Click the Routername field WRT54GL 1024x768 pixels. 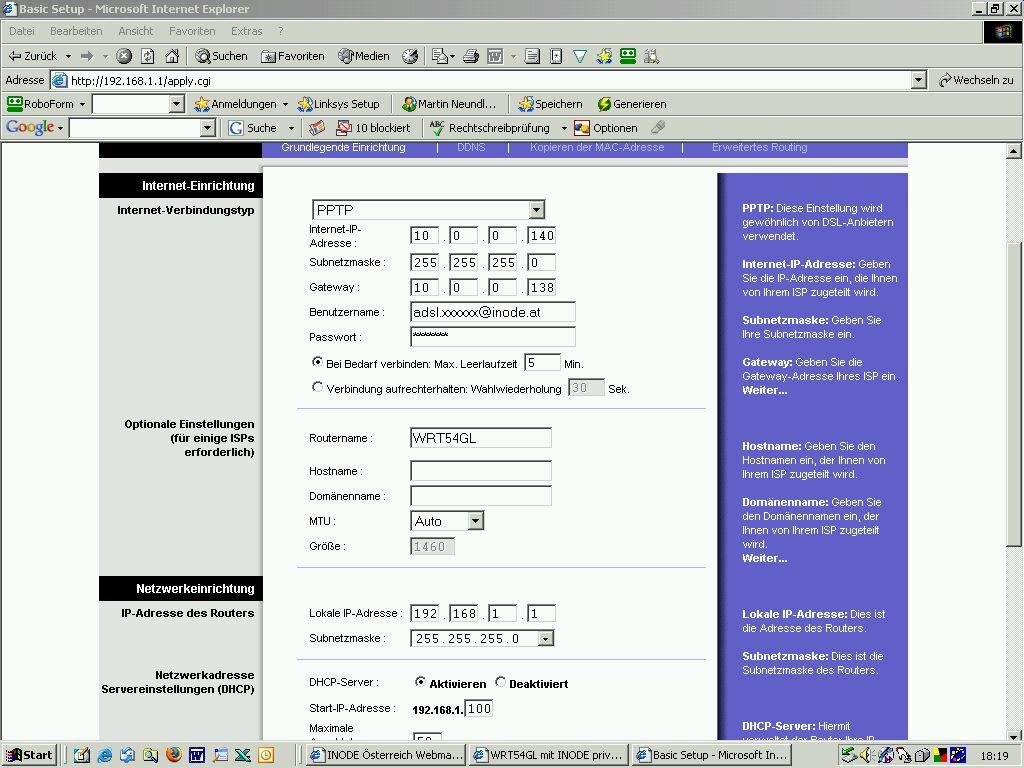[481, 438]
